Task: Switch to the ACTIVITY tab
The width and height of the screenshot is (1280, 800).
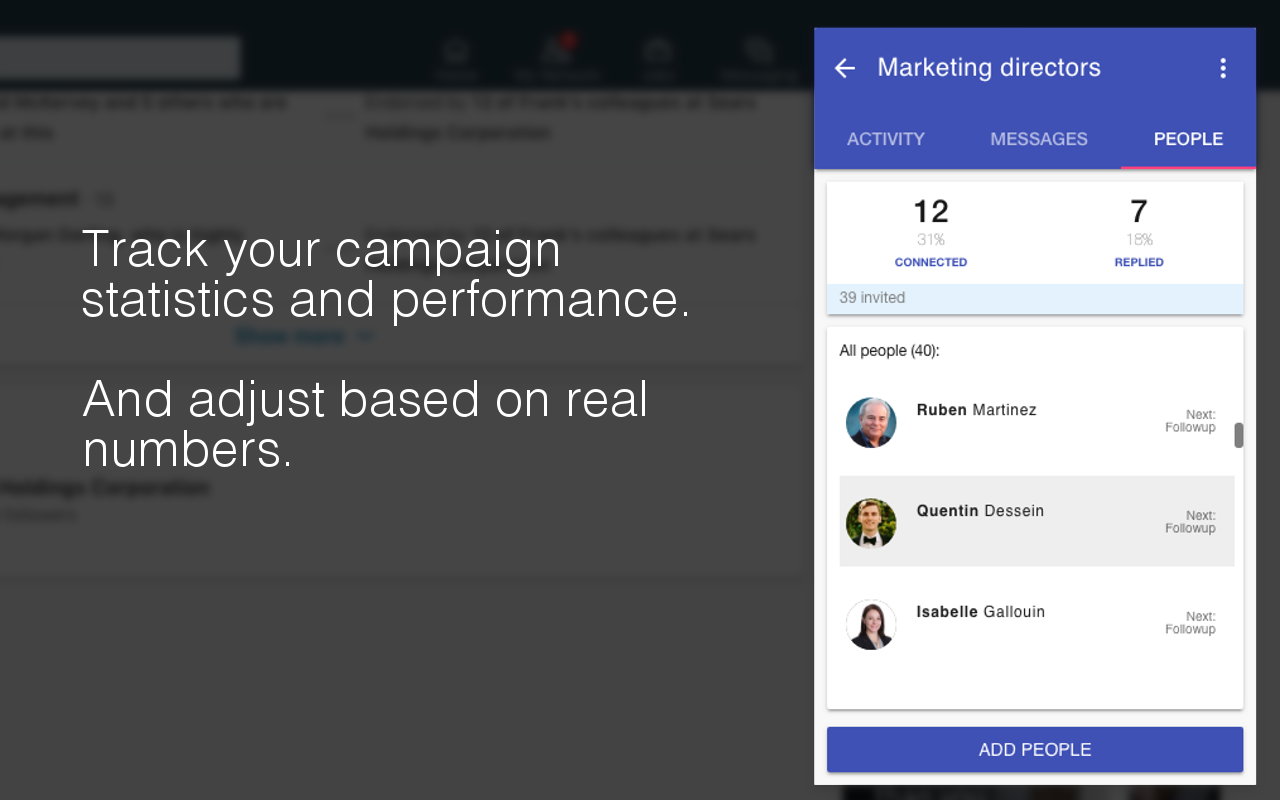Action: point(886,139)
